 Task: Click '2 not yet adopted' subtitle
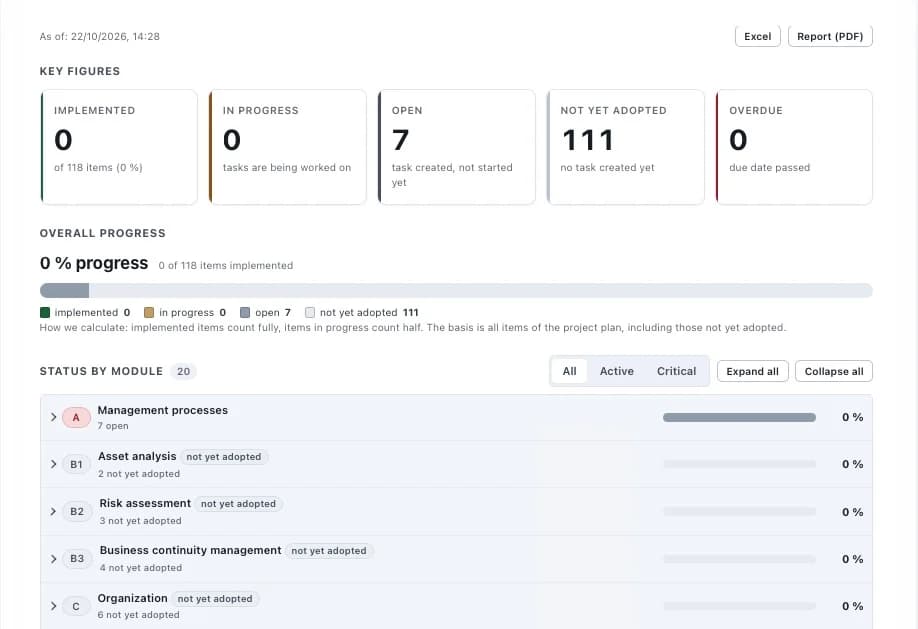click(x=139, y=474)
